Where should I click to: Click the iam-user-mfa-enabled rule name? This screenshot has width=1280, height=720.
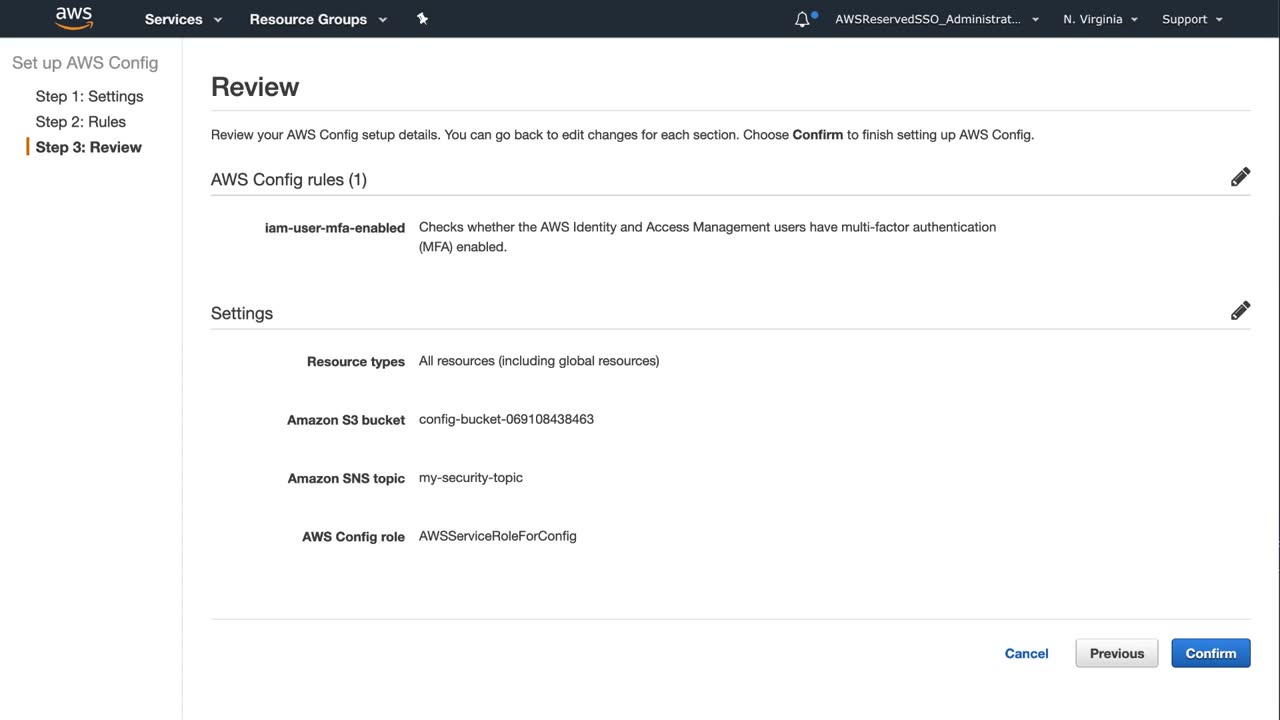[334, 228]
